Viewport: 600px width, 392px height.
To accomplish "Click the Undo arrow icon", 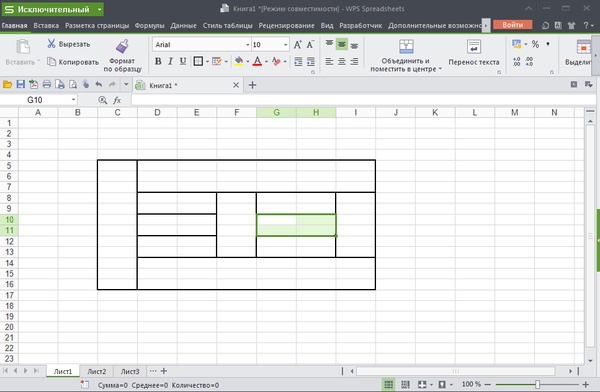I will click(x=99, y=85).
